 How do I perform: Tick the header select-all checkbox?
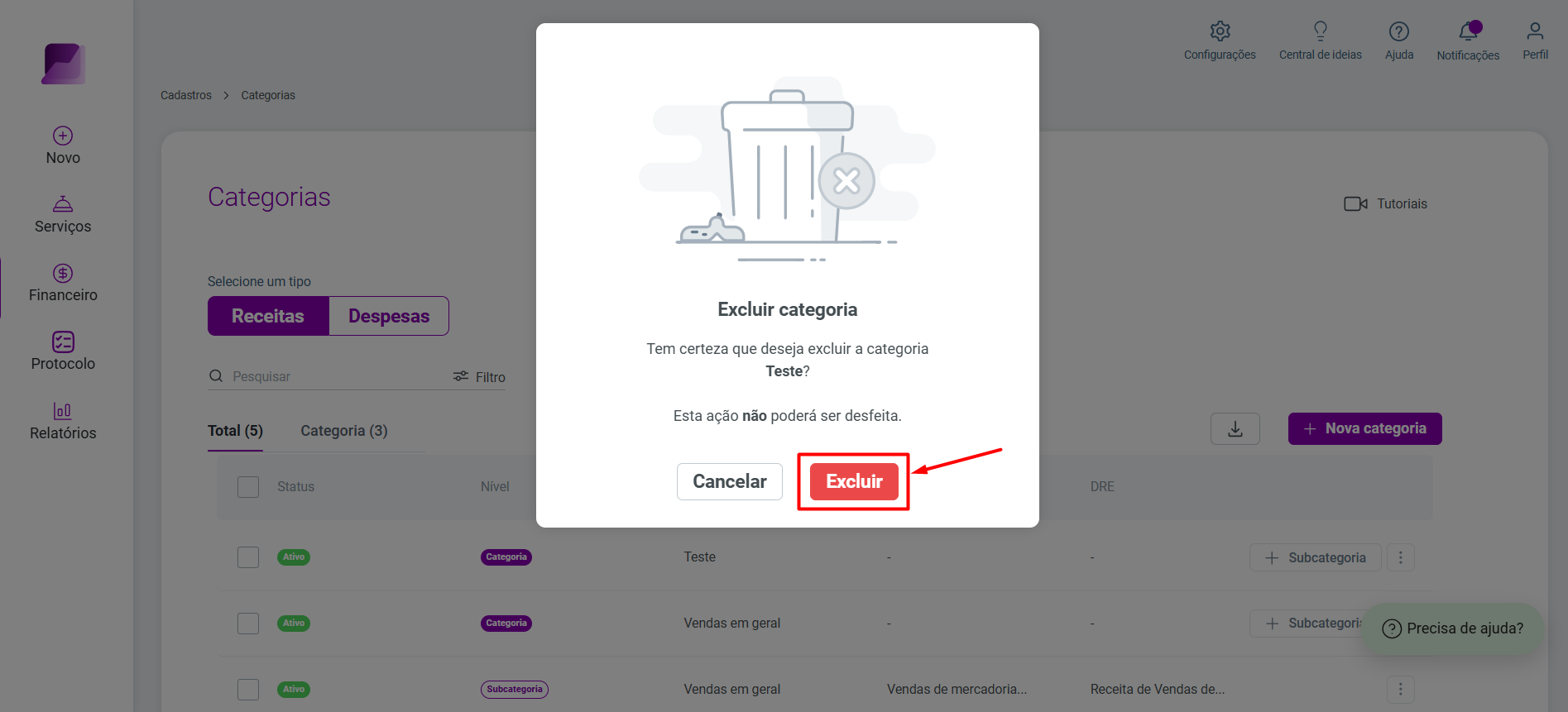pyautogui.click(x=248, y=486)
